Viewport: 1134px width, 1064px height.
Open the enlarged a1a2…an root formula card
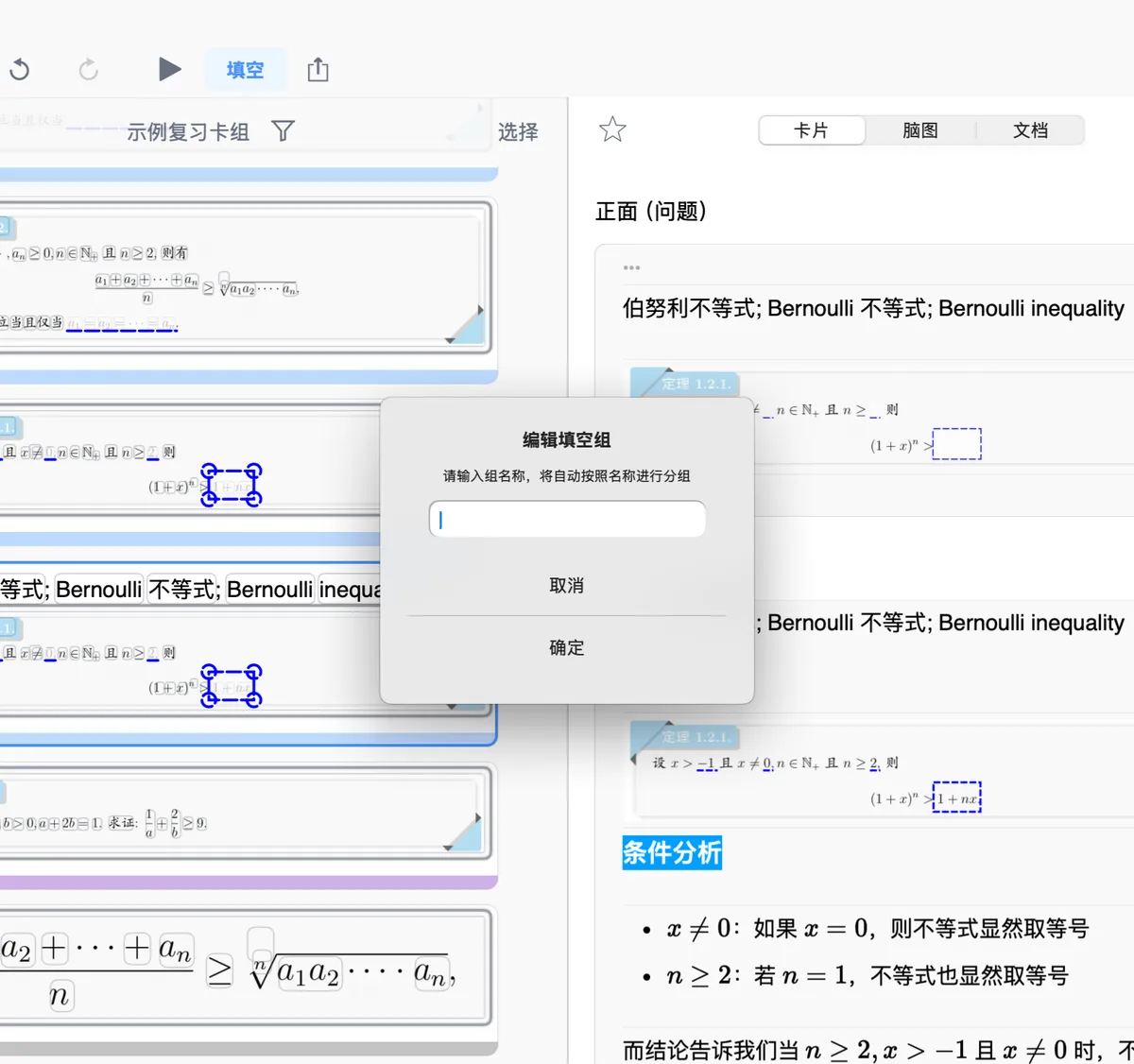coord(245,968)
